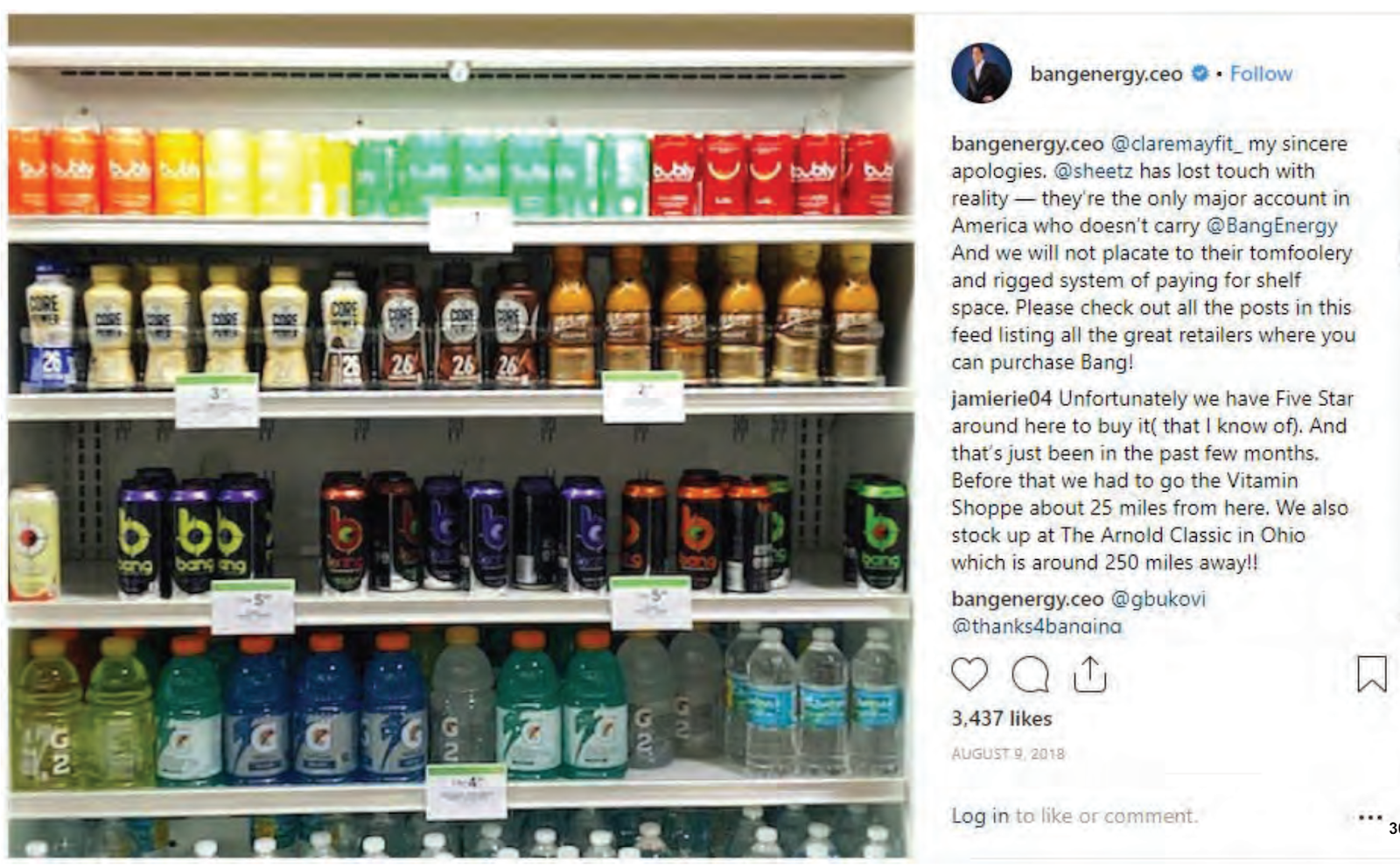Share the post using upload arrow icon

(1089, 674)
